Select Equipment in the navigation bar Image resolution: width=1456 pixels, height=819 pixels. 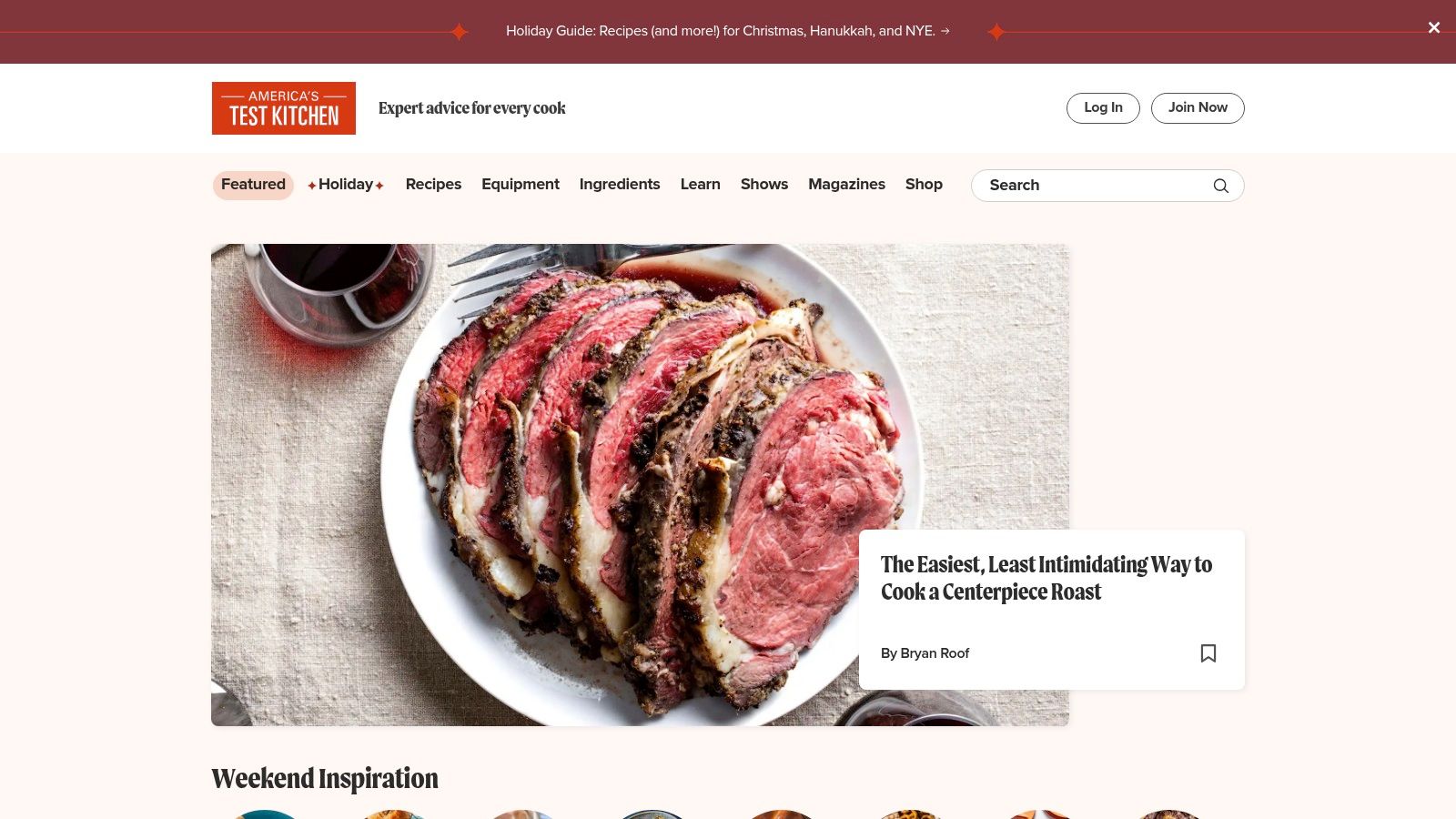click(521, 185)
